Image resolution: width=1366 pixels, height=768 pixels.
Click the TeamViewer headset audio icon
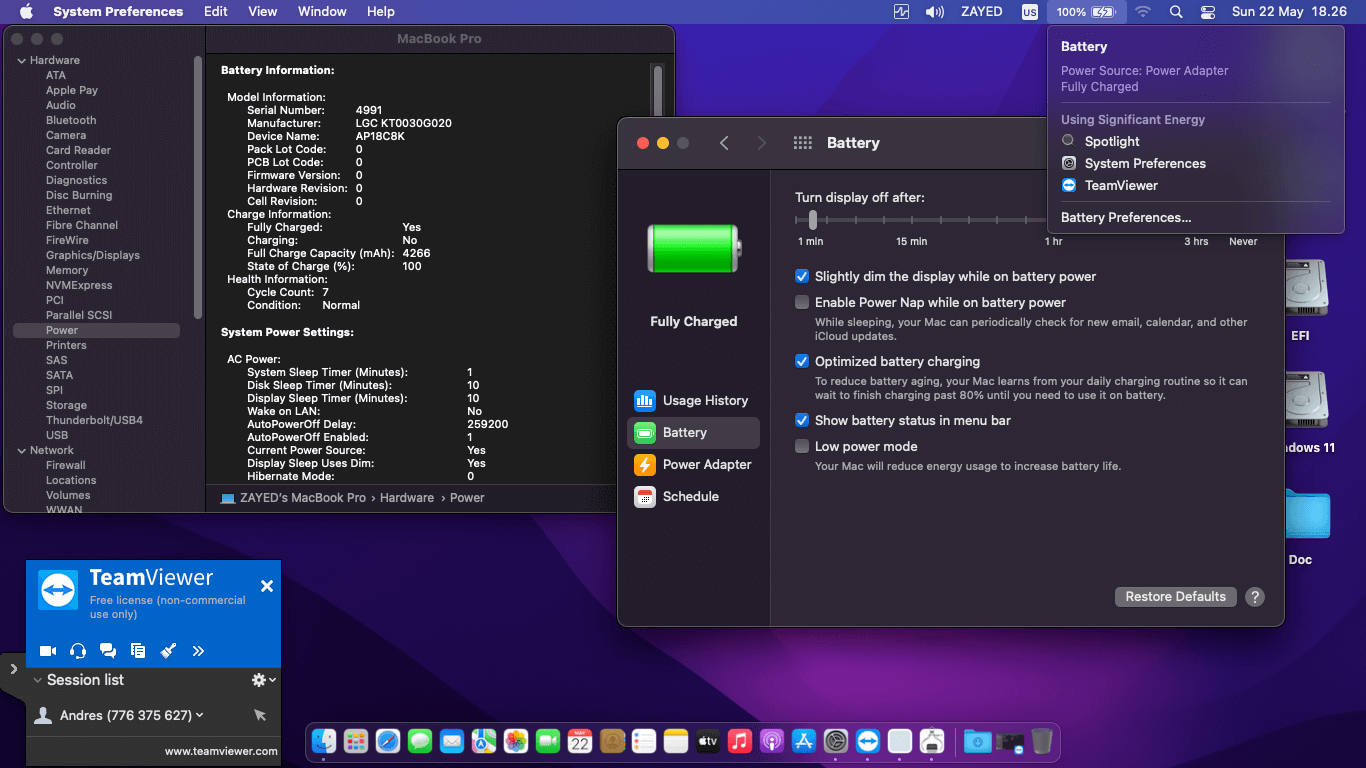point(78,651)
